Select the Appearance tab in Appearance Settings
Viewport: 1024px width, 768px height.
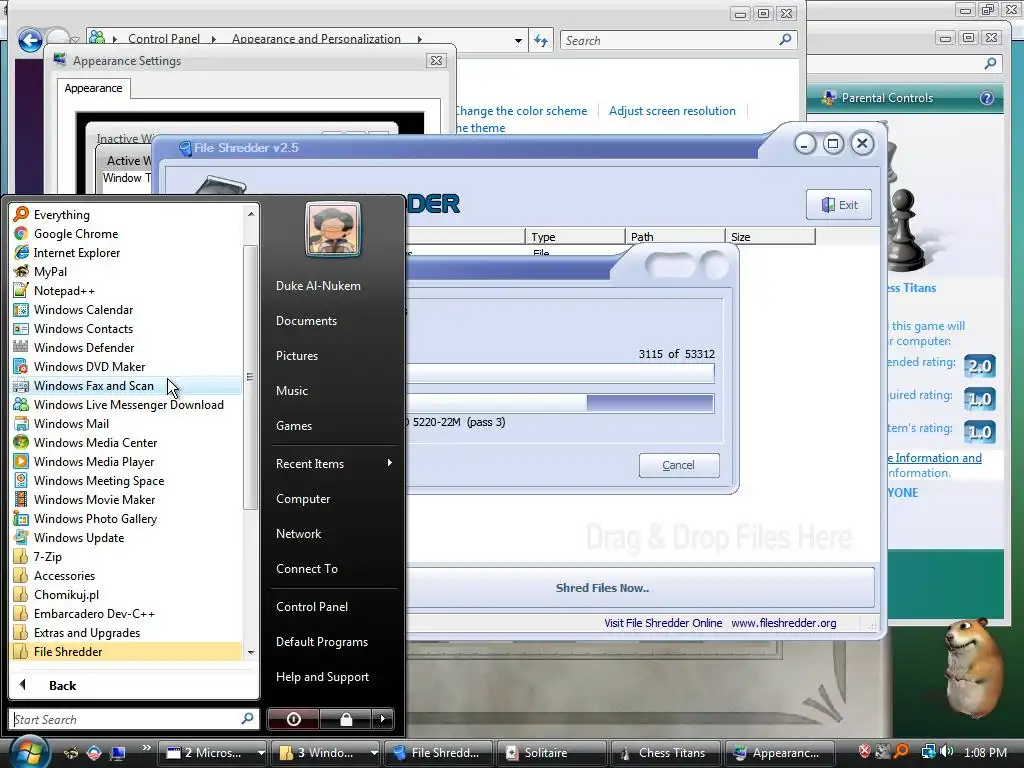(x=93, y=88)
